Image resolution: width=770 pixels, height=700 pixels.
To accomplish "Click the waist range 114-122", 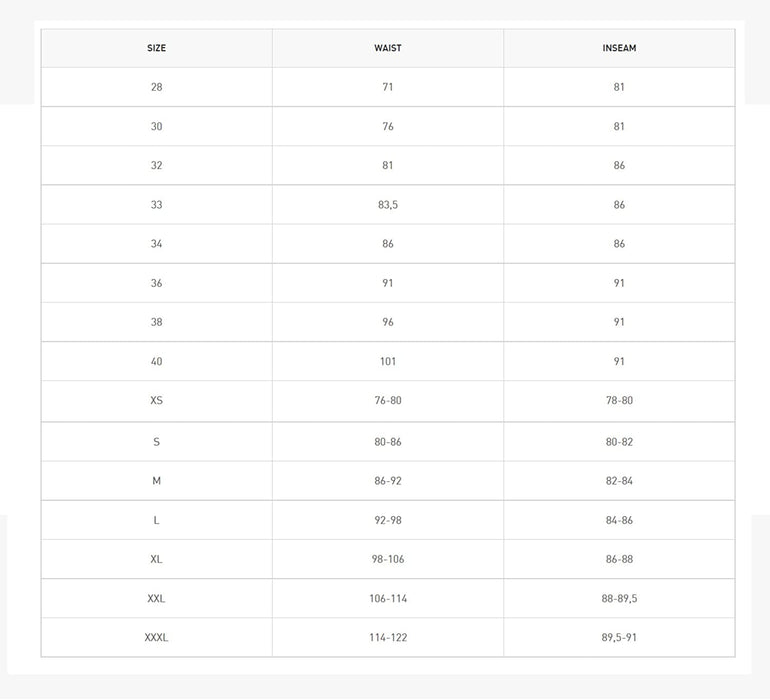I will tap(388, 638).
